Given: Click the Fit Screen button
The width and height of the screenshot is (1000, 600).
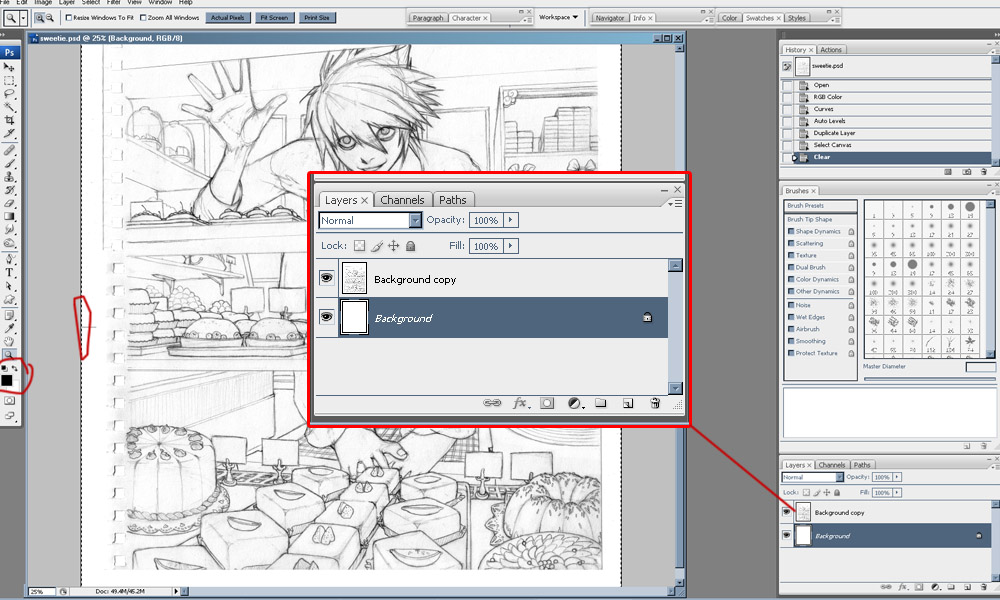Looking at the screenshot, I should click(x=274, y=18).
